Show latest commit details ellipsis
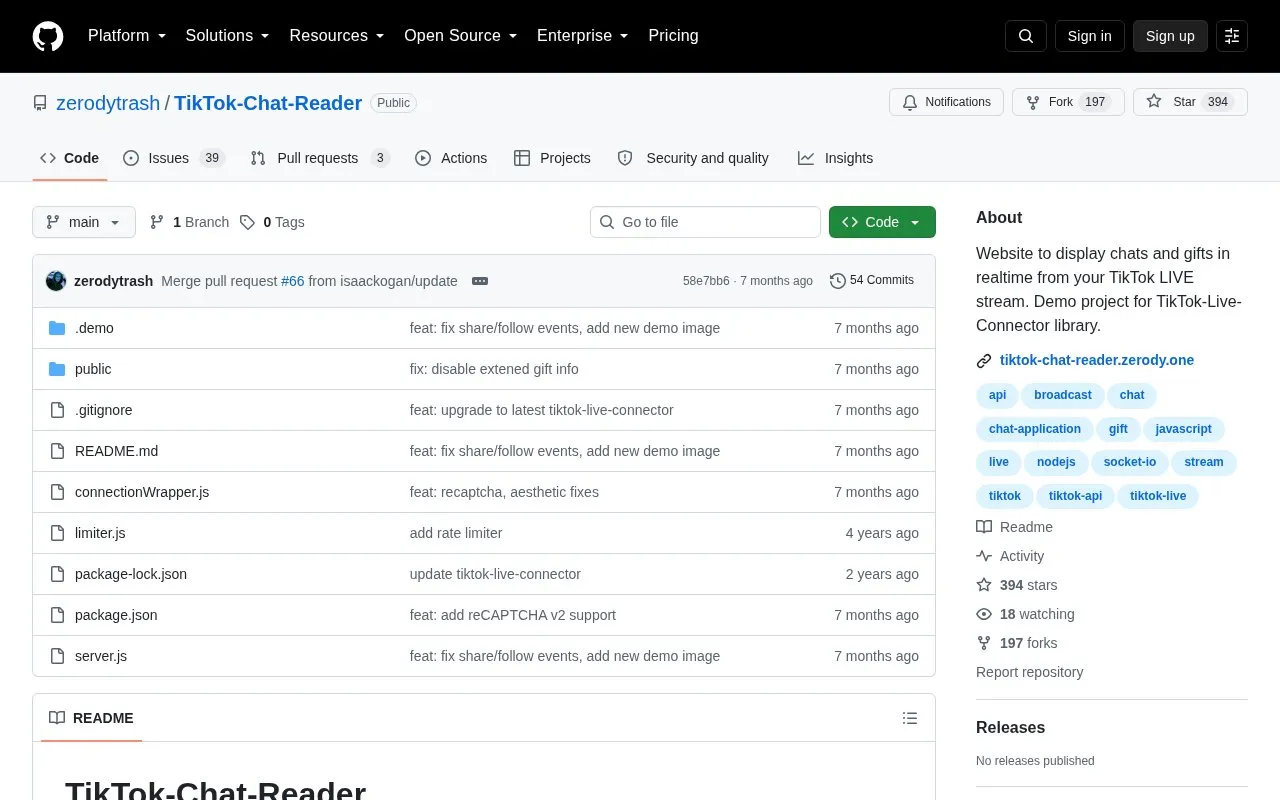The width and height of the screenshot is (1280, 800). [x=480, y=281]
